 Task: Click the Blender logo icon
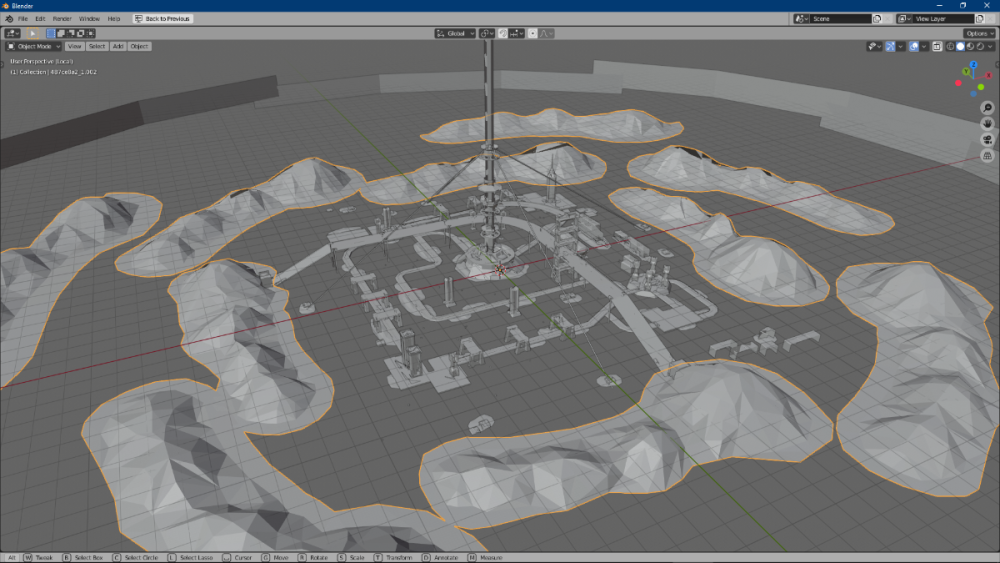(9, 19)
